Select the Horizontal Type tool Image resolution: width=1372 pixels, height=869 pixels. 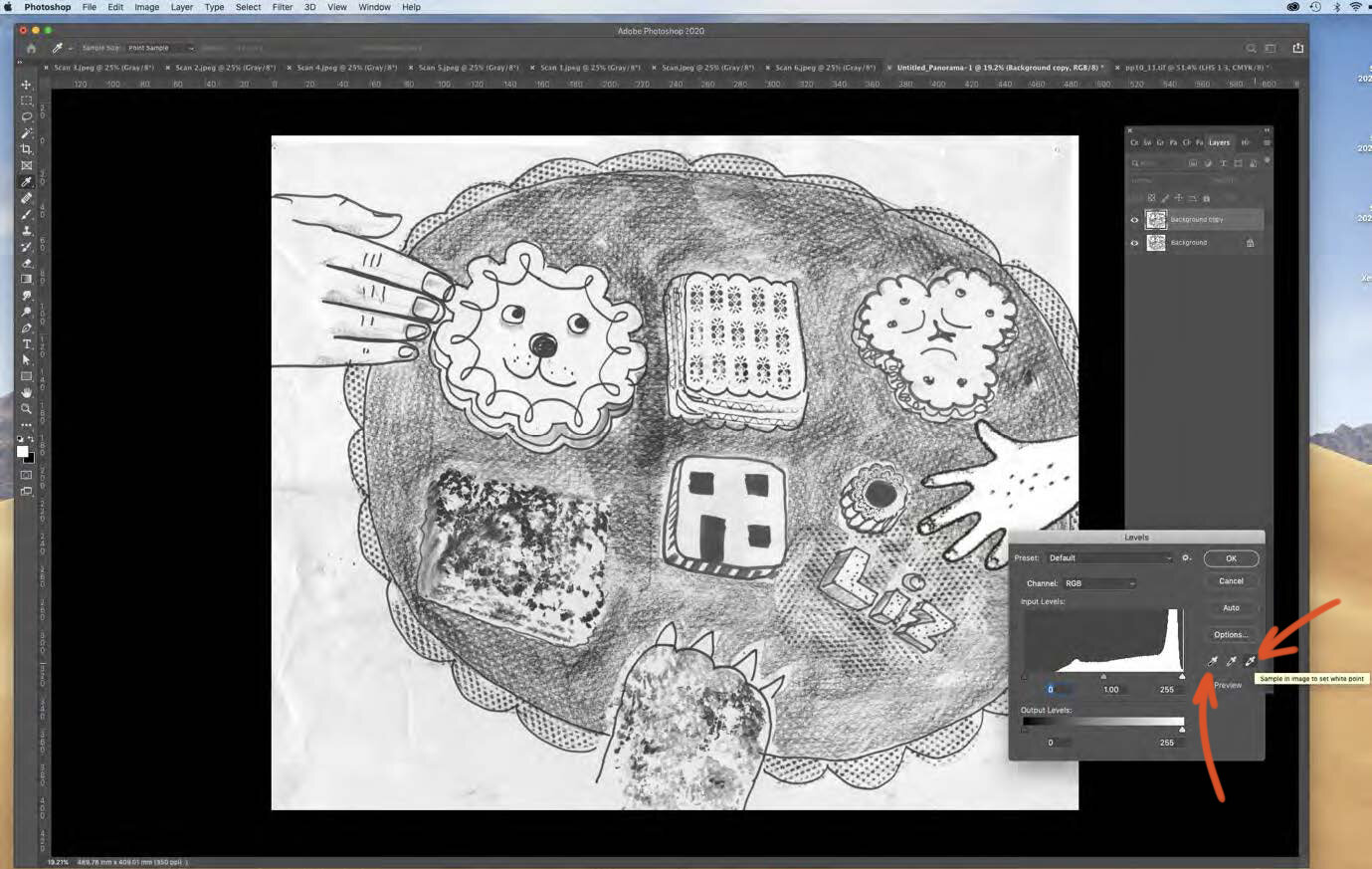(x=27, y=344)
